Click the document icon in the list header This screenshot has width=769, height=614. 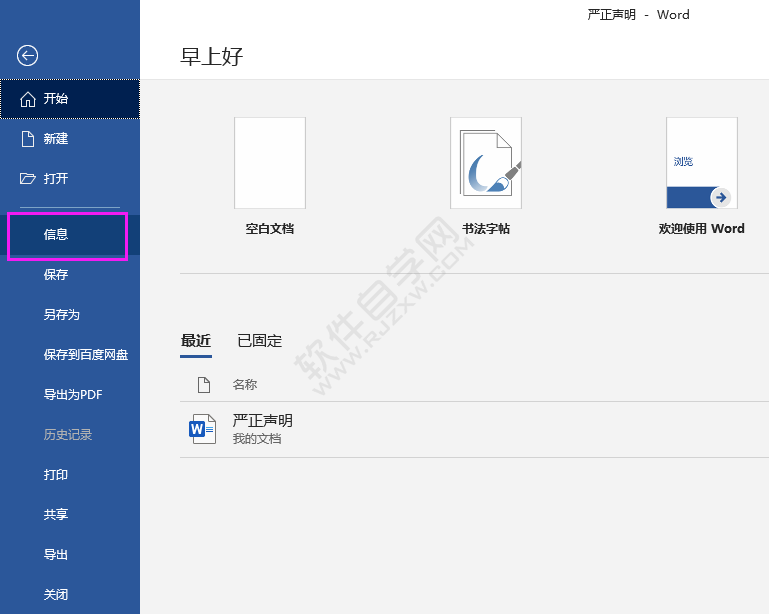click(x=204, y=384)
